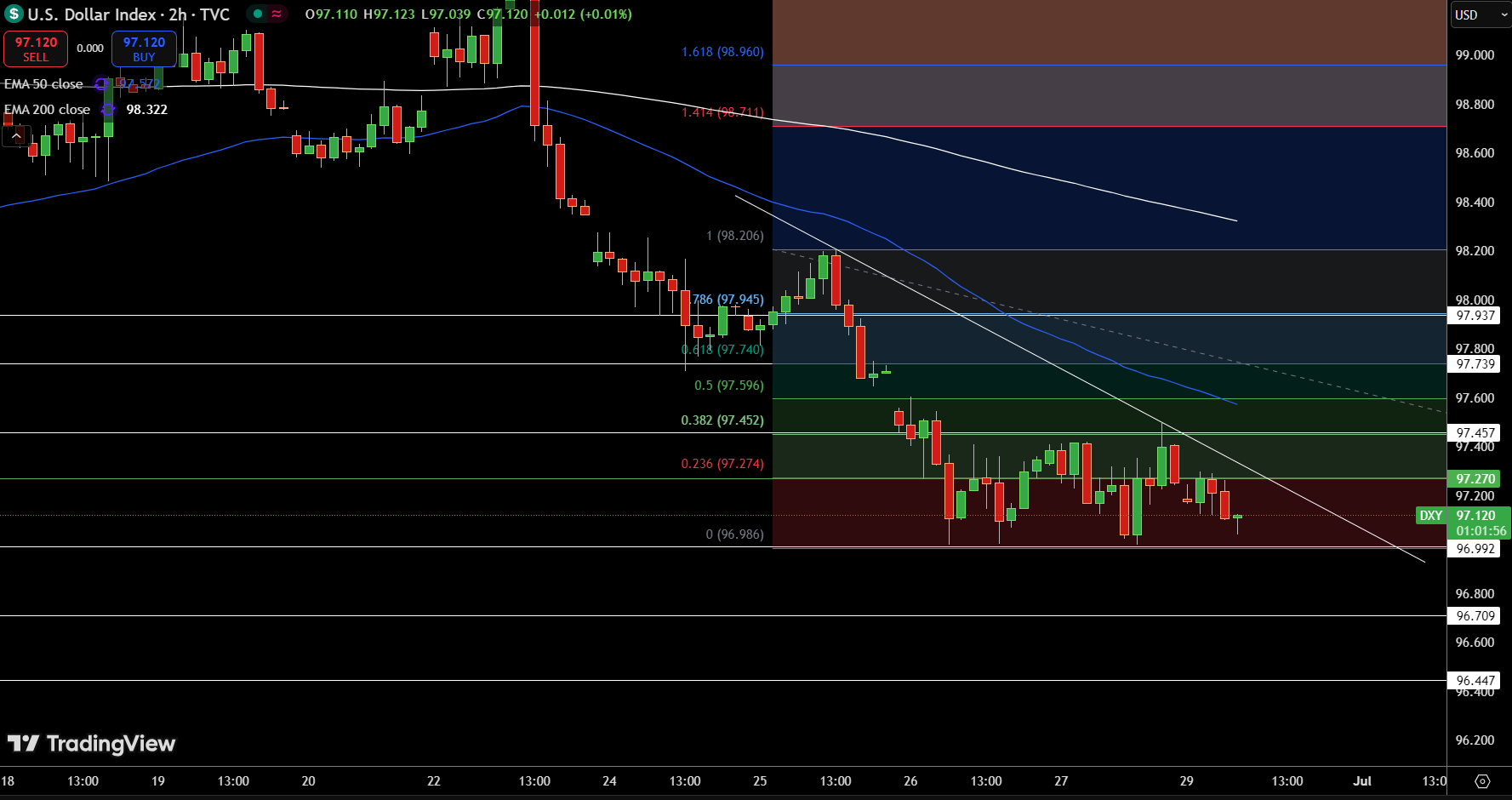Click the countdown timer 01:01:56 label

pos(1481,531)
